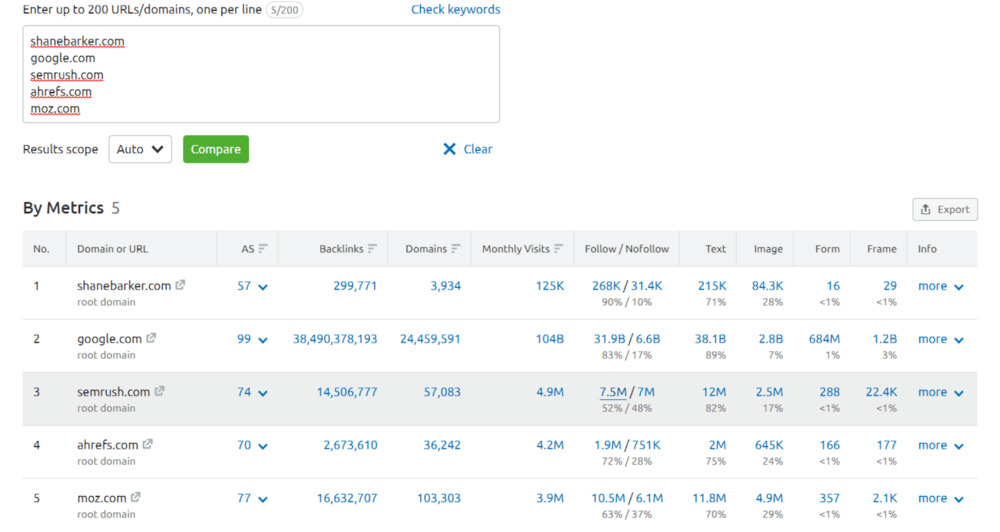Open moz.com domain link in table

pyautogui.click(x=101, y=498)
